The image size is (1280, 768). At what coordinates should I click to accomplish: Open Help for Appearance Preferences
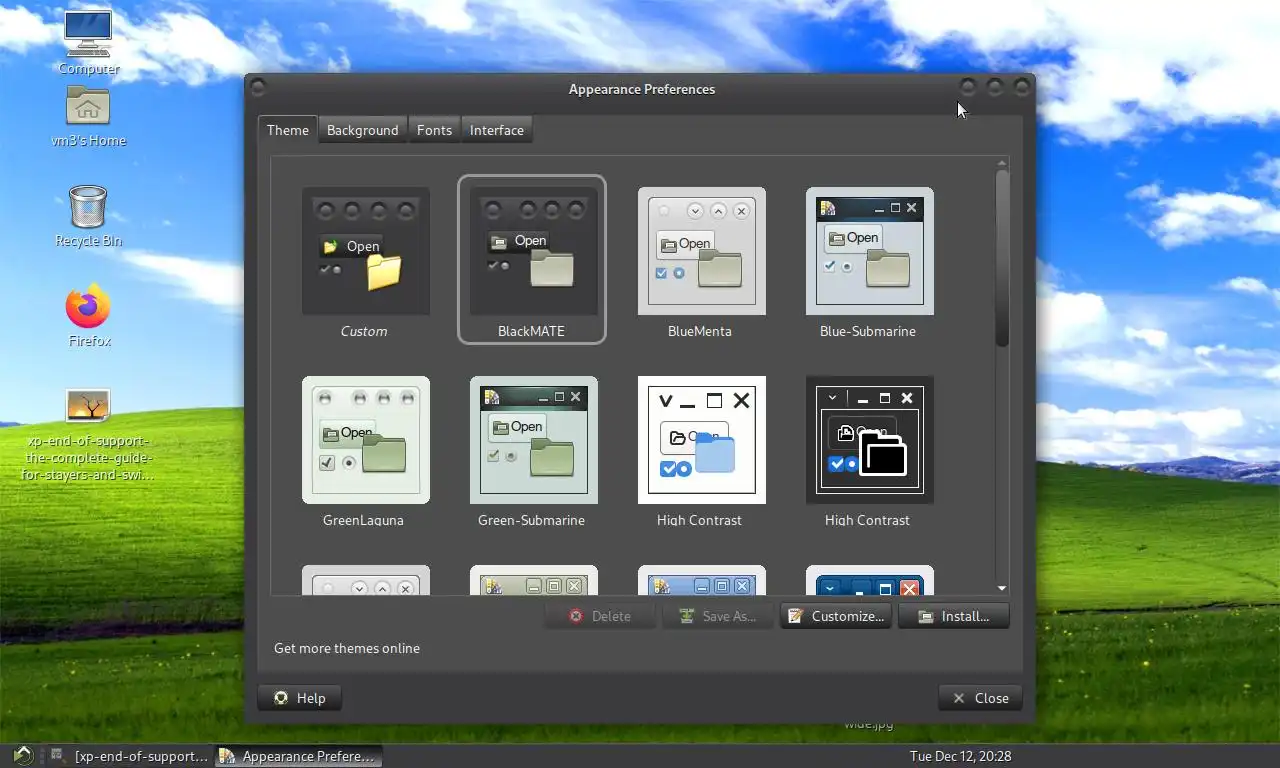(x=299, y=698)
